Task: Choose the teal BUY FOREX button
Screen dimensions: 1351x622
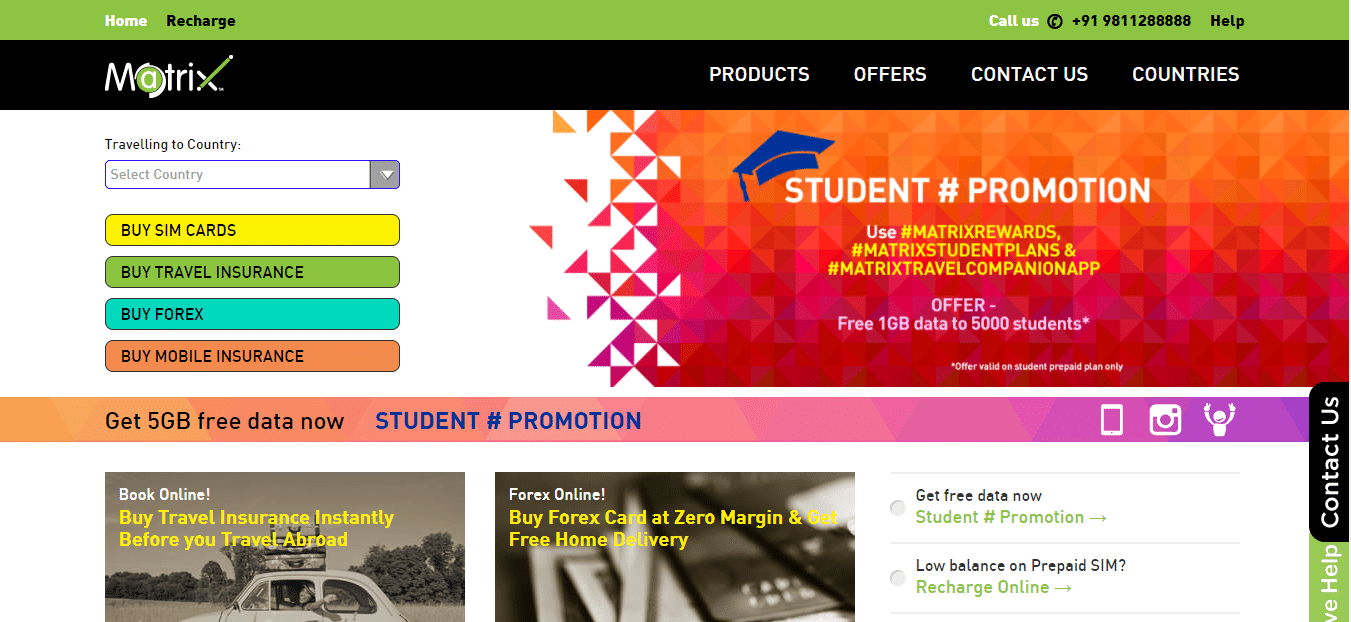Action: (252, 314)
